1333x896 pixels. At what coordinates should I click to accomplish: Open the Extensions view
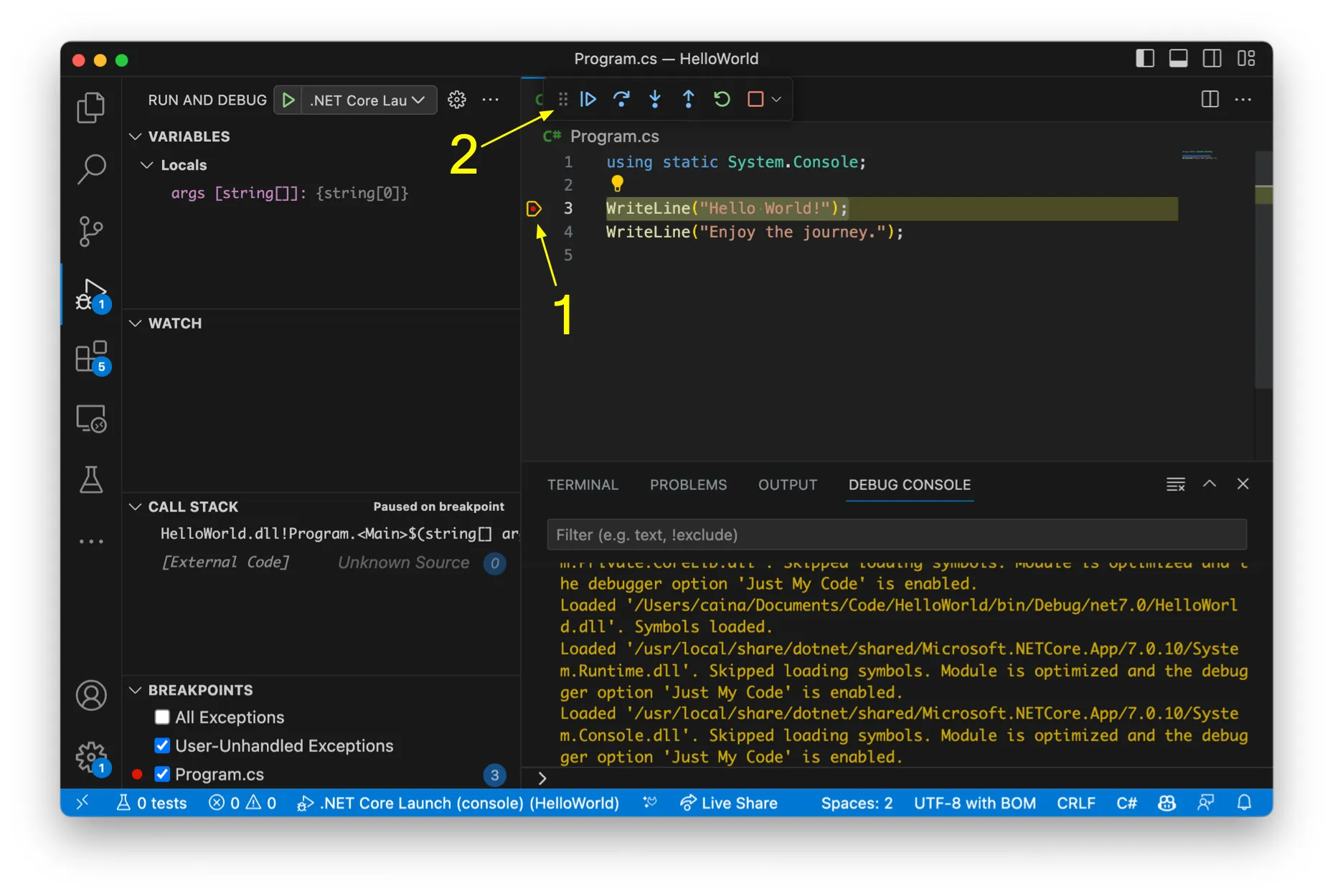point(91,357)
